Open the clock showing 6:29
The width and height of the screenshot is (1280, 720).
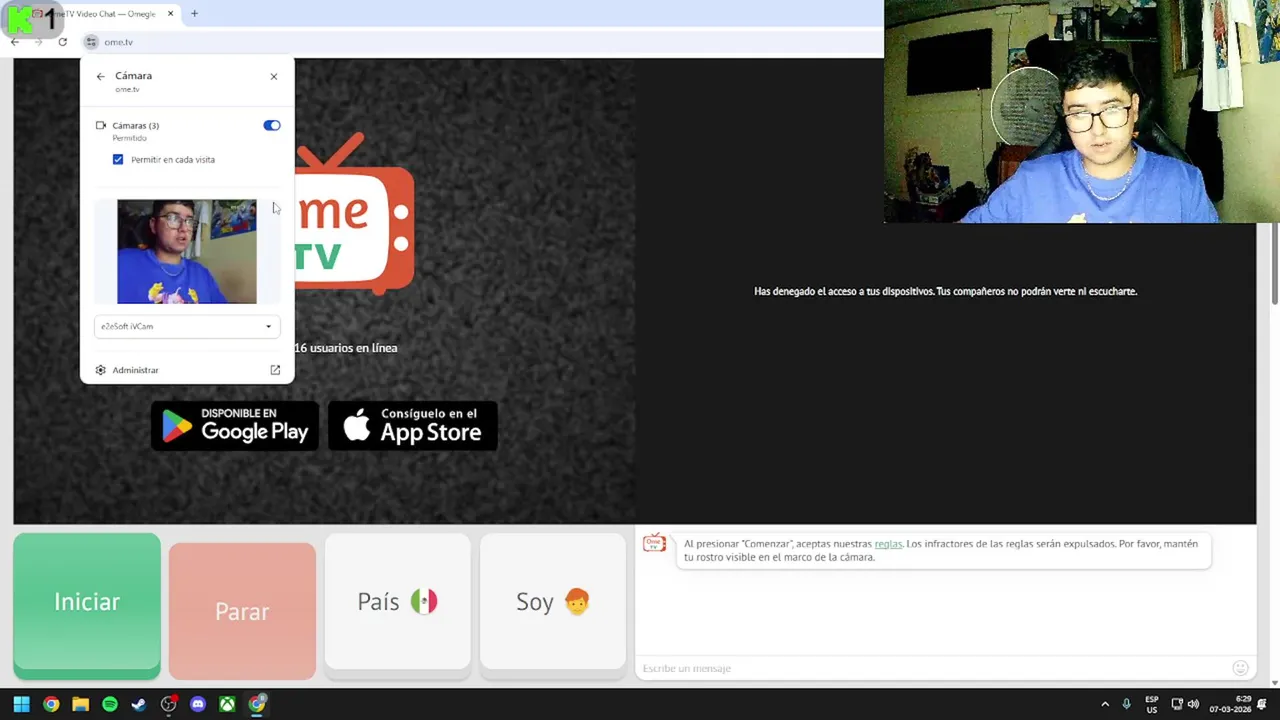tap(1230, 704)
